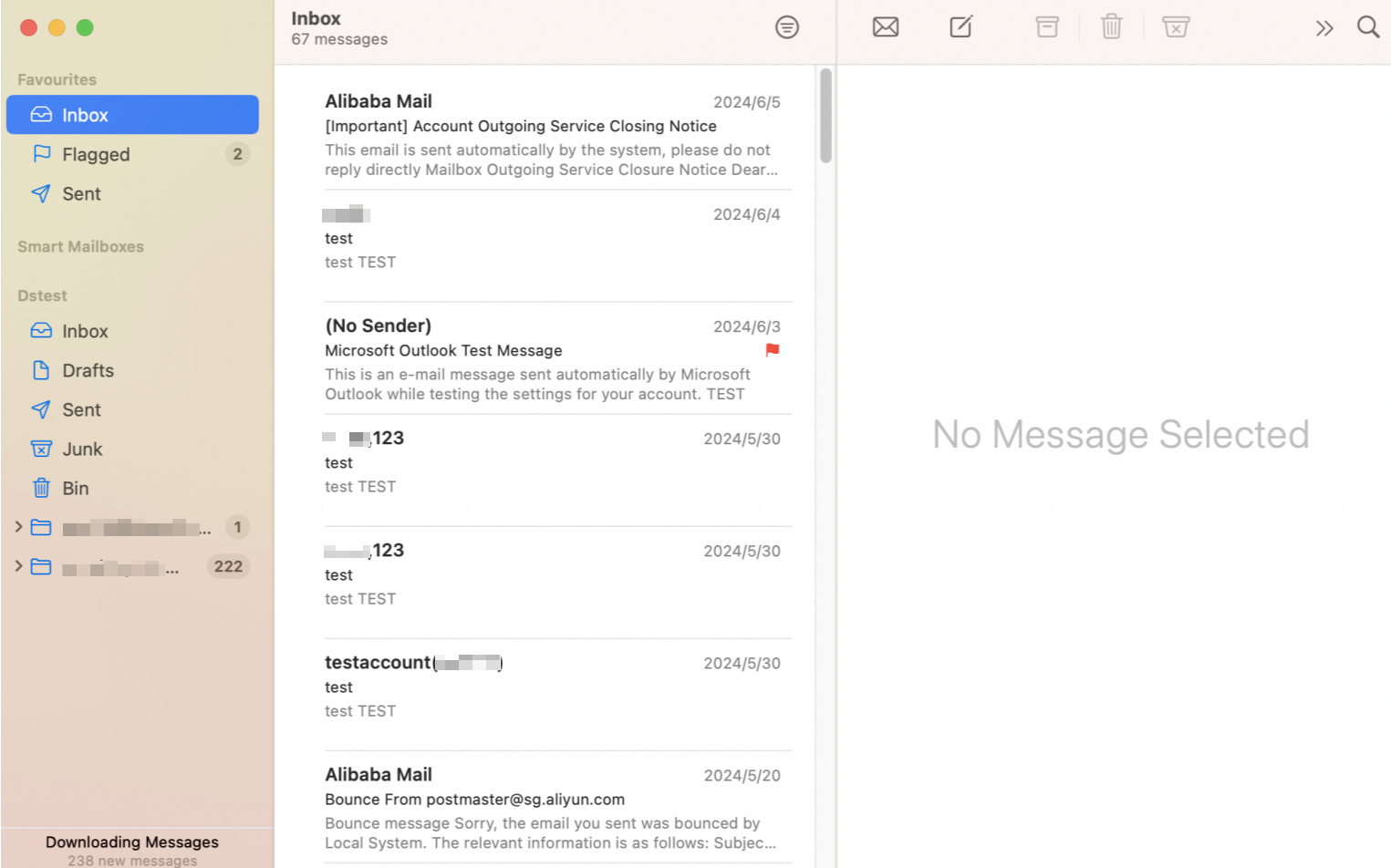The image size is (1391, 868).
Task: Click the Downloading Messages status
Action: click(x=132, y=842)
